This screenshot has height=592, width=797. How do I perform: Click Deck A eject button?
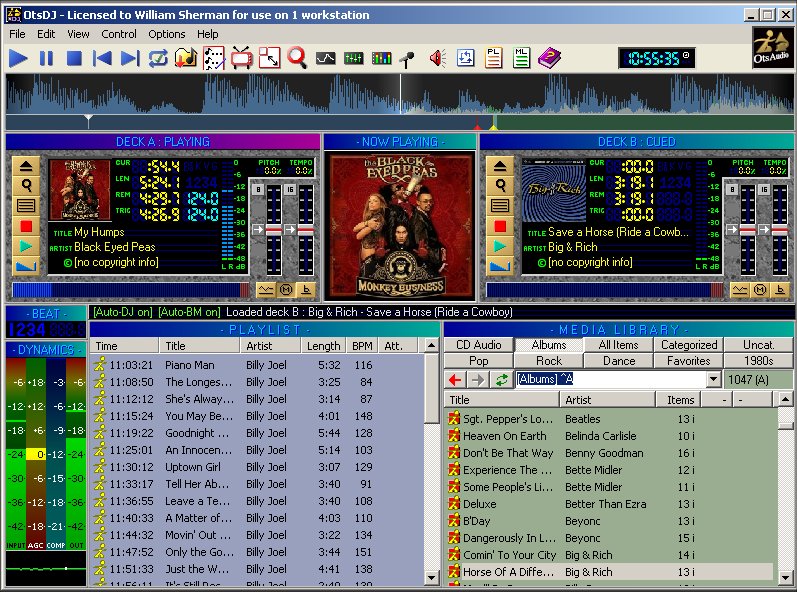point(26,166)
